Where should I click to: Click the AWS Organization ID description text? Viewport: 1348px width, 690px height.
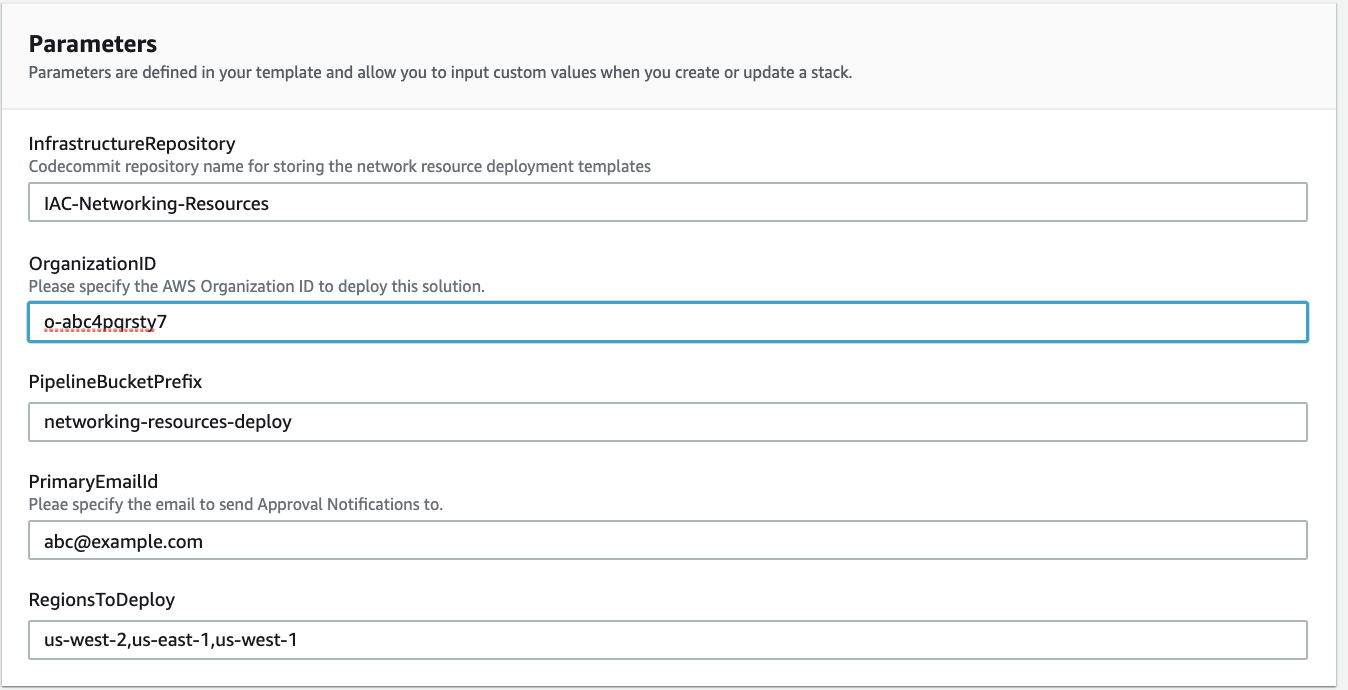click(x=256, y=286)
